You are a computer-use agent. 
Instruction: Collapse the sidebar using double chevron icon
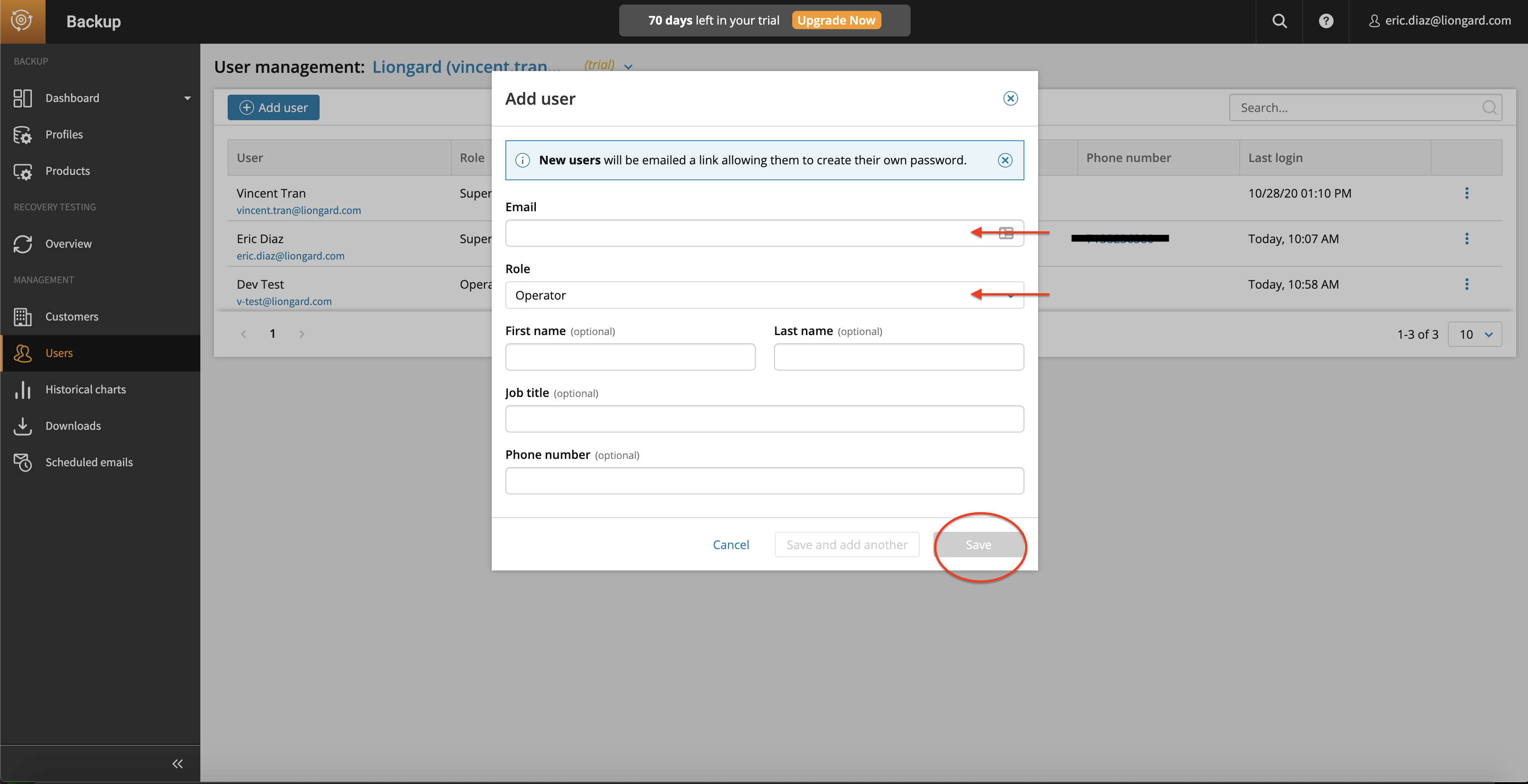click(178, 764)
